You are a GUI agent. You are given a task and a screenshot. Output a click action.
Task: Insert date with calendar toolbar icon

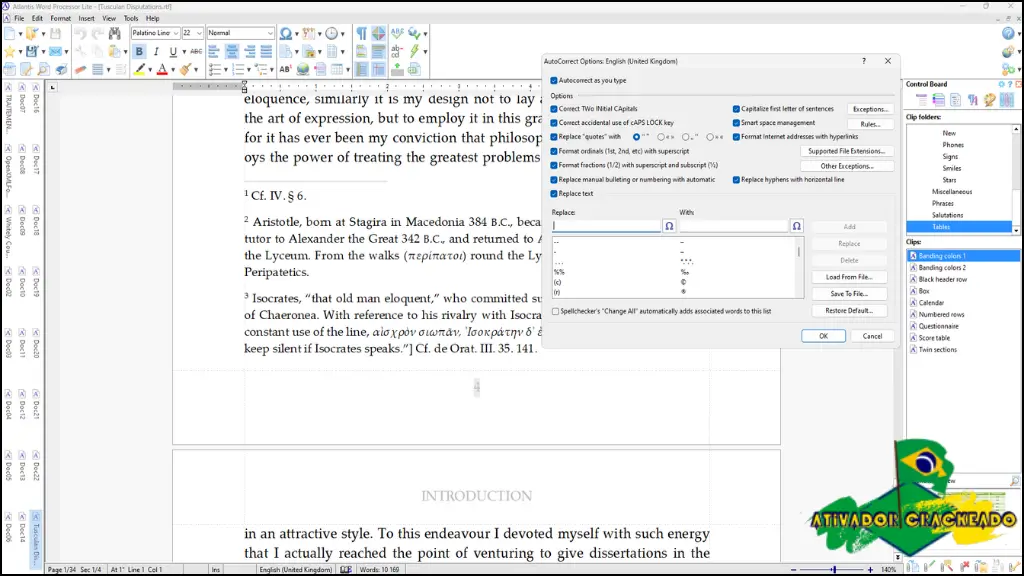click(308, 33)
